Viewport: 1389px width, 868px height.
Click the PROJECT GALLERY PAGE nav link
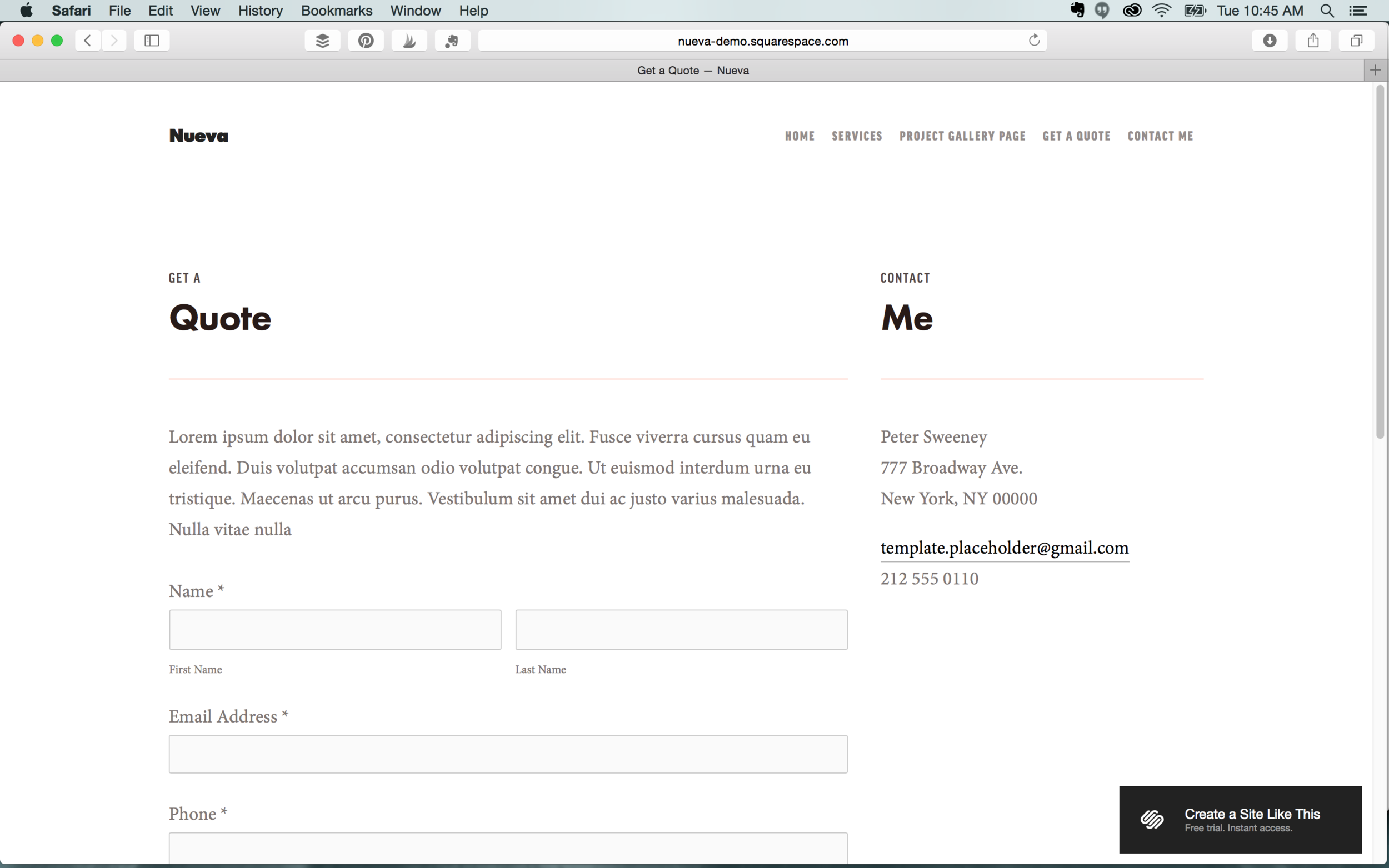point(962,135)
